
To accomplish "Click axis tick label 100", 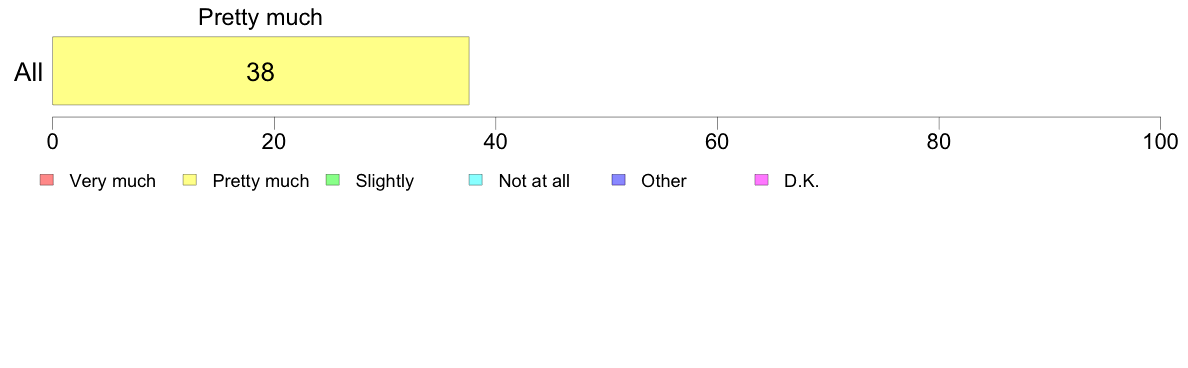I will coord(1161,142).
